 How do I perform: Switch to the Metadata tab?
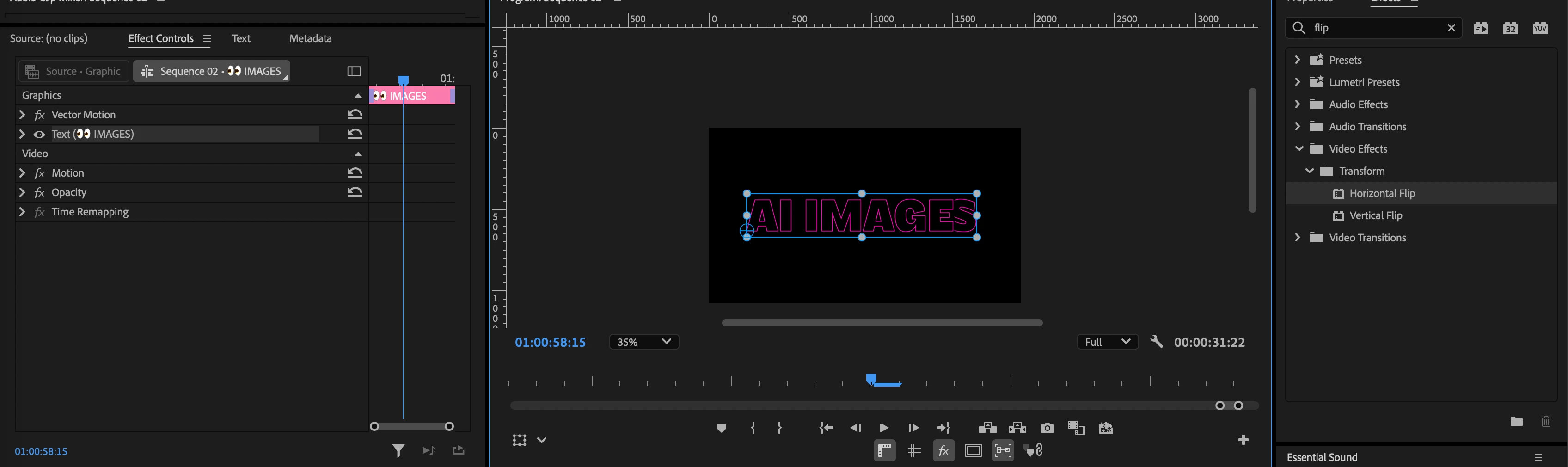tap(311, 38)
